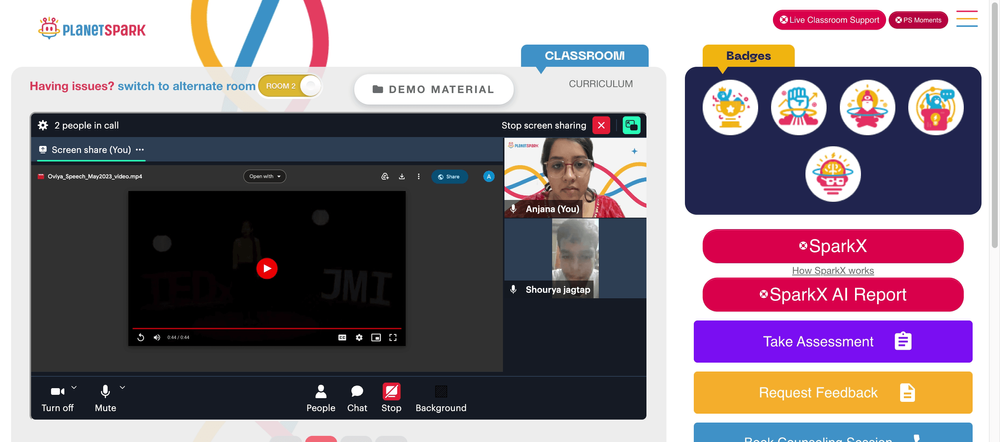The height and width of the screenshot is (442, 1000).
Task: Click the video progress bar
Action: tap(267, 328)
